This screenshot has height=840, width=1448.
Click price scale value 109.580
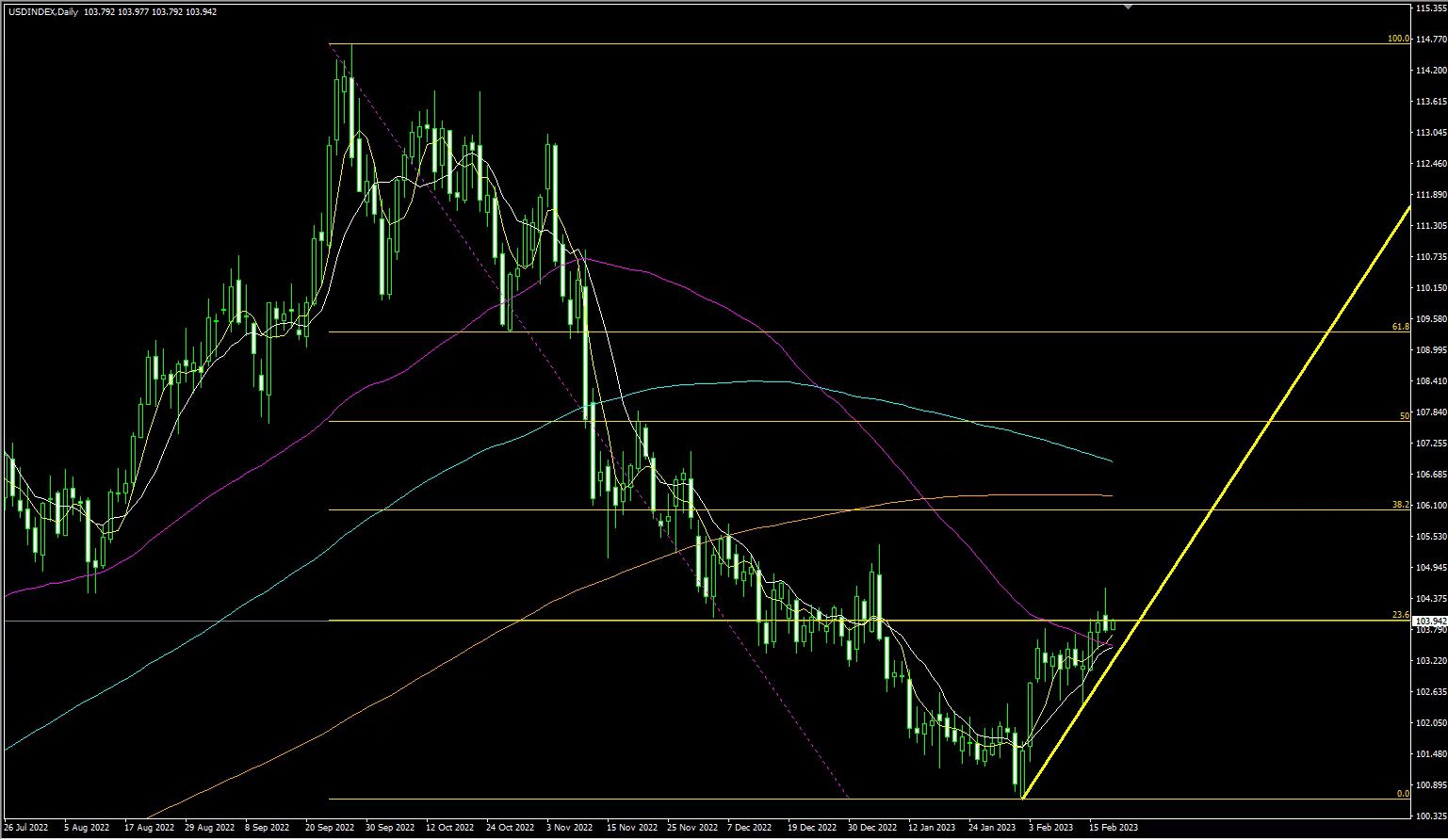coord(1431,319)
